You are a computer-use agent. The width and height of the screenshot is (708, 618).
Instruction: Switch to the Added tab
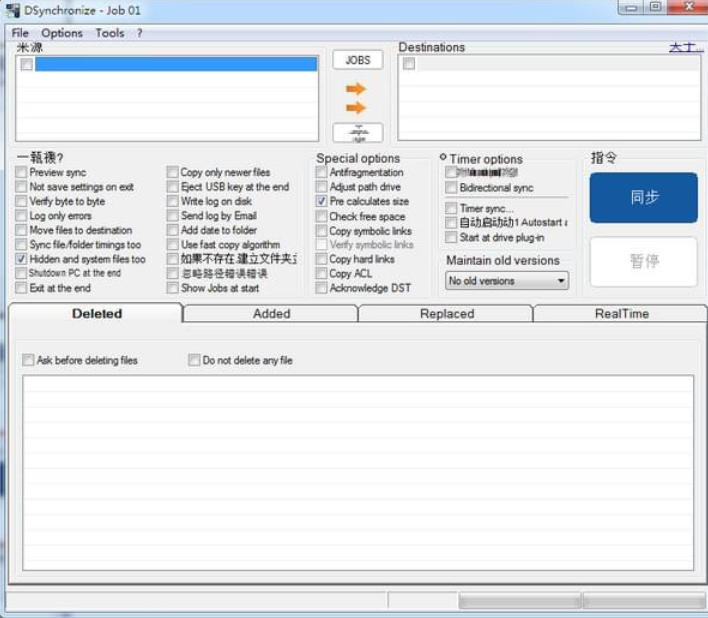tap(271, 314)
